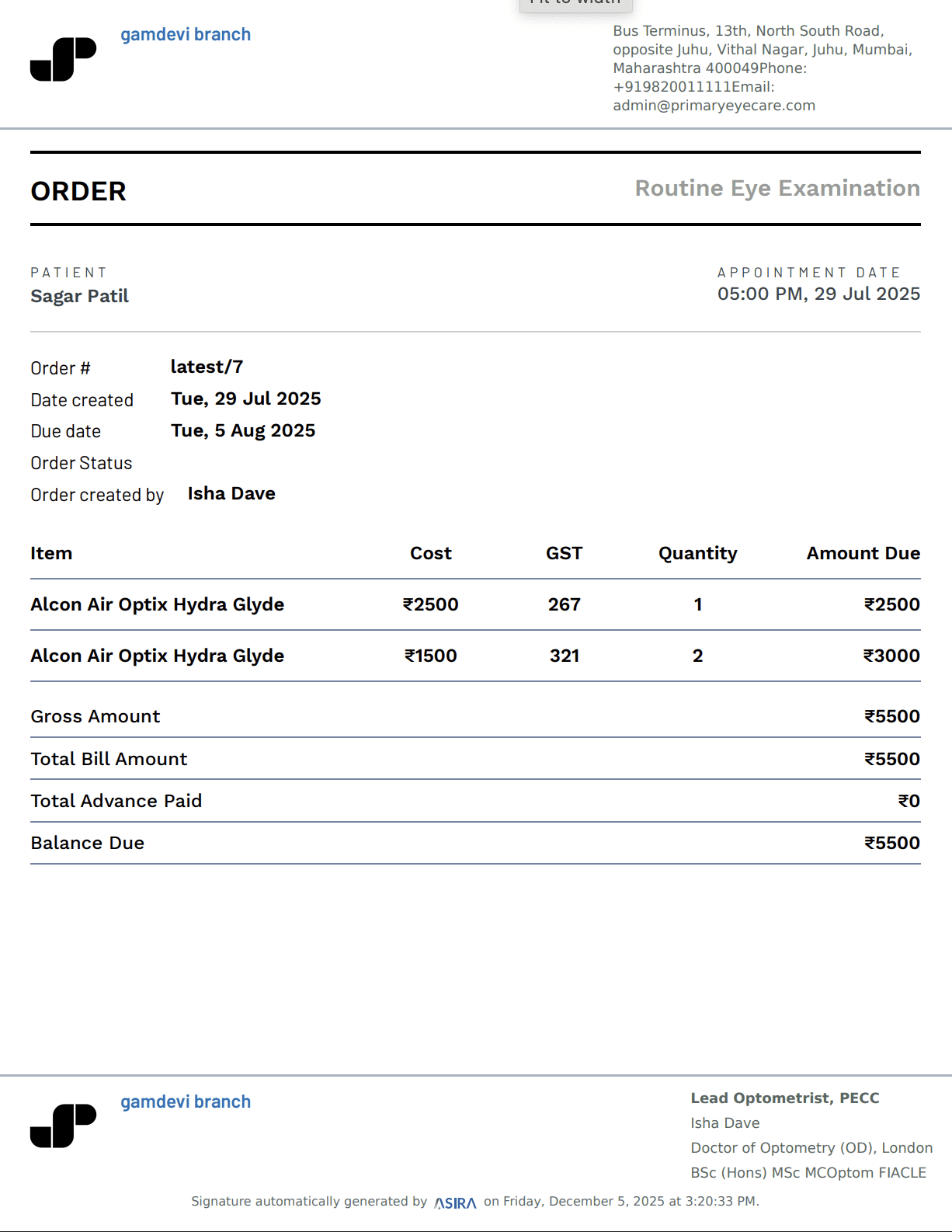Select Total Advance Paid value ₹0
The height and width of the screenshot is (1232, 952).
pos(909,801)
